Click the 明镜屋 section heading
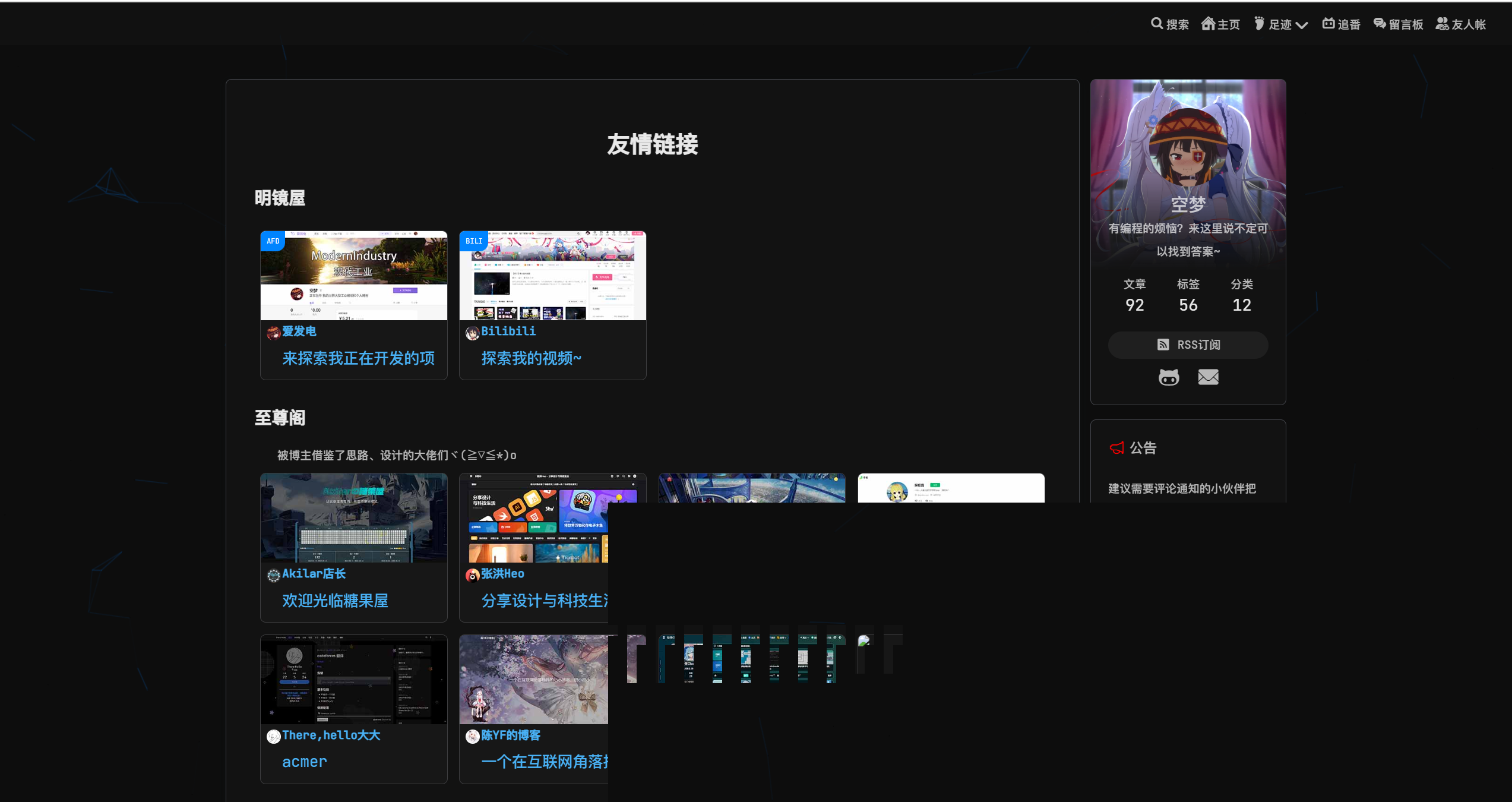 [280, 198]
